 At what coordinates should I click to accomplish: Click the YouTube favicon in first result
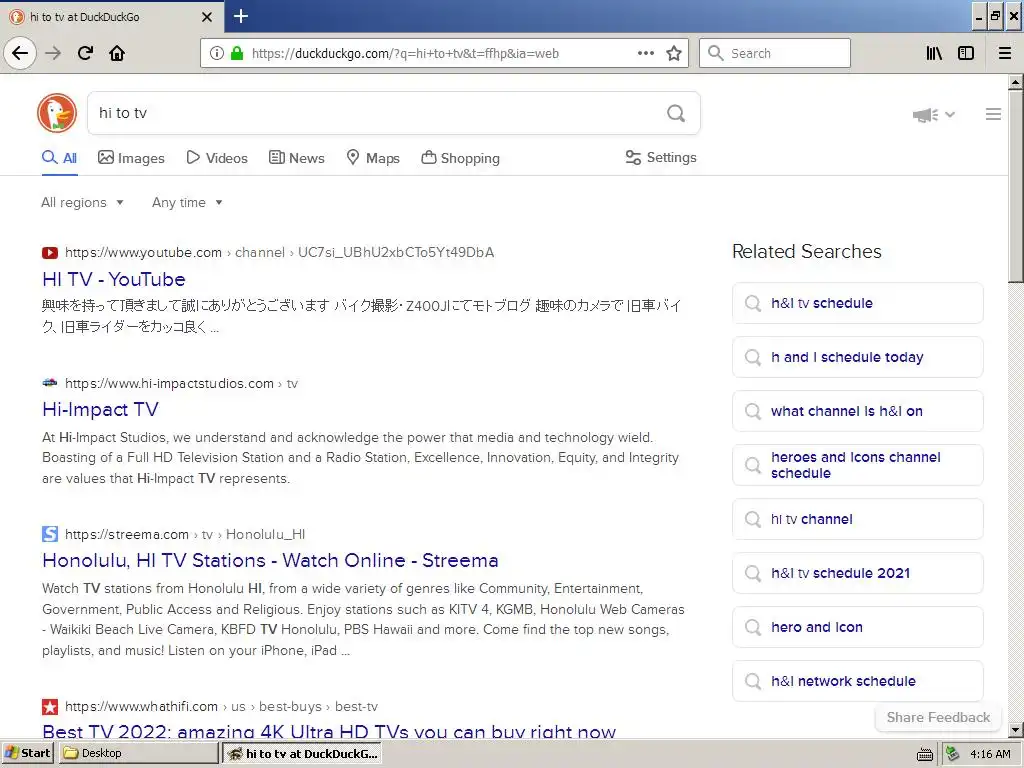click(x=50, y=253)
